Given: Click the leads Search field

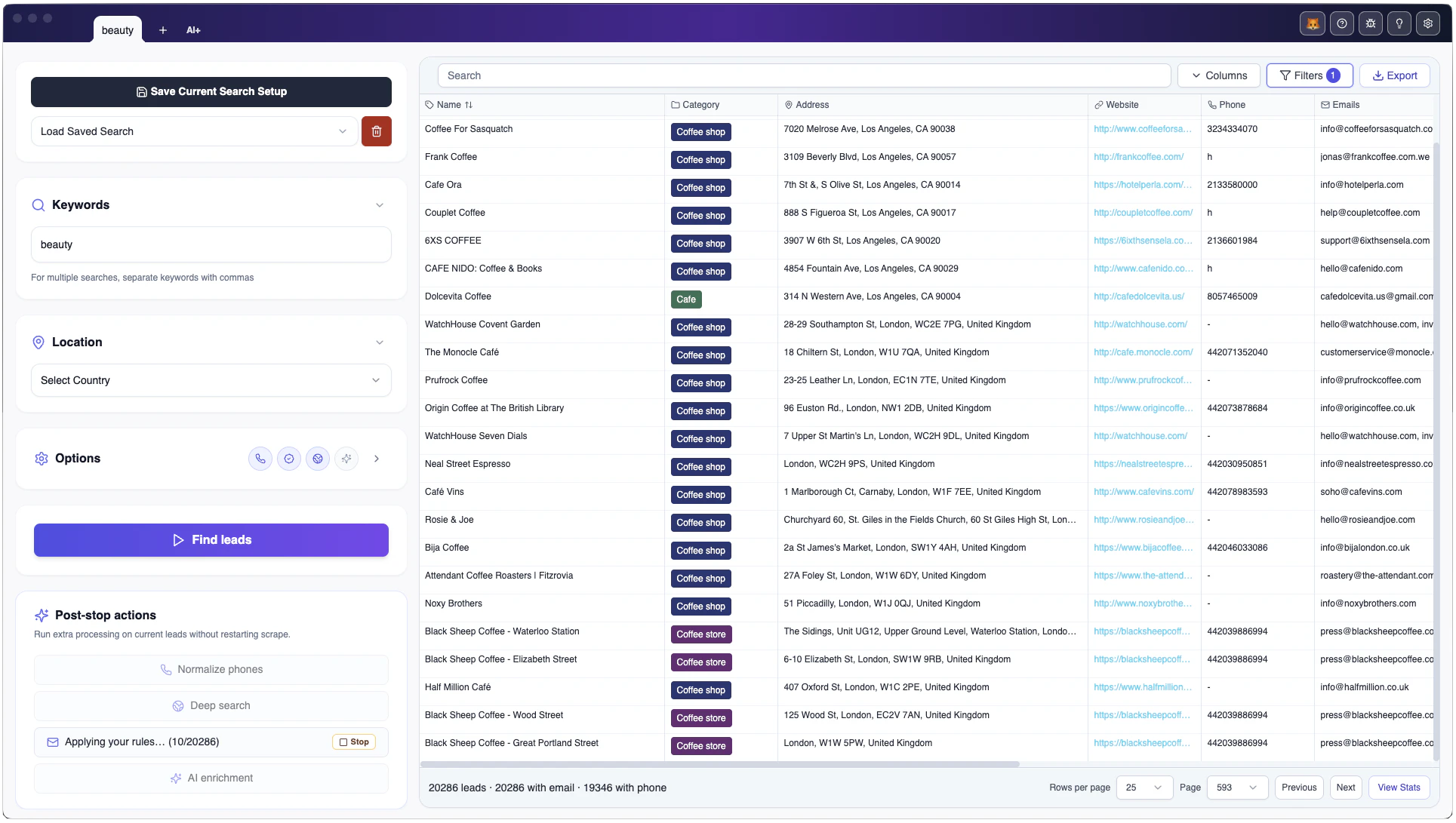Looking at the screenshot, I should pos(804,75).
